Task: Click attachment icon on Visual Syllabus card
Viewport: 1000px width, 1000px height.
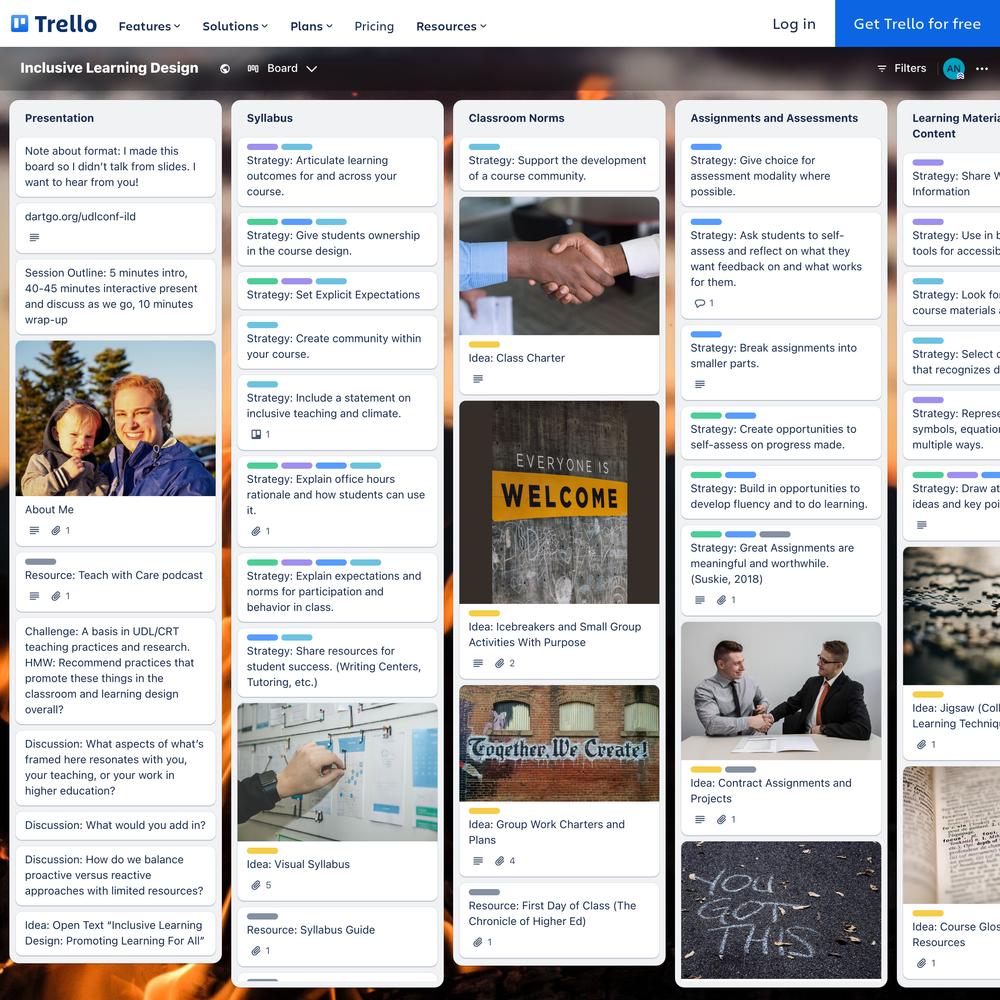Action: click(256, 885)
